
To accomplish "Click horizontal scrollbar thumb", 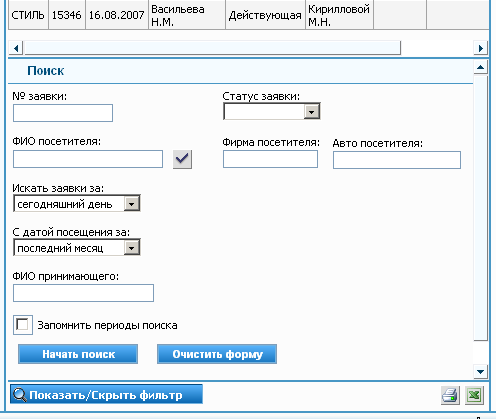I will [213, 48].
